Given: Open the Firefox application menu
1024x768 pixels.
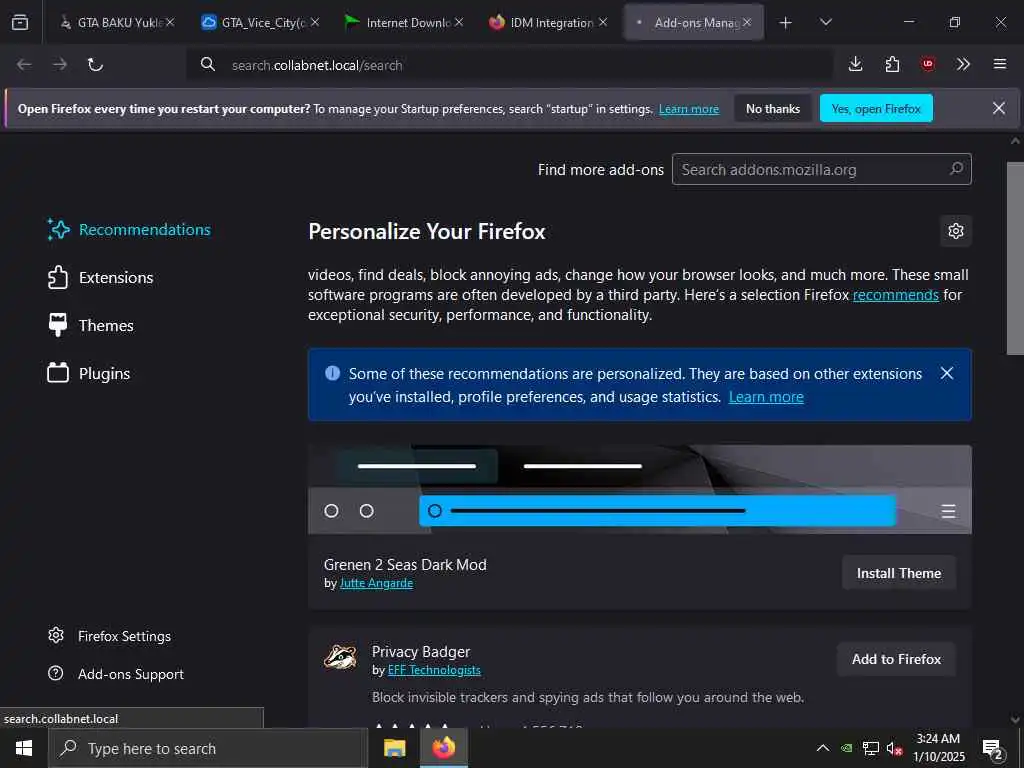Looking at the screenshot, I should (1000, 64).
